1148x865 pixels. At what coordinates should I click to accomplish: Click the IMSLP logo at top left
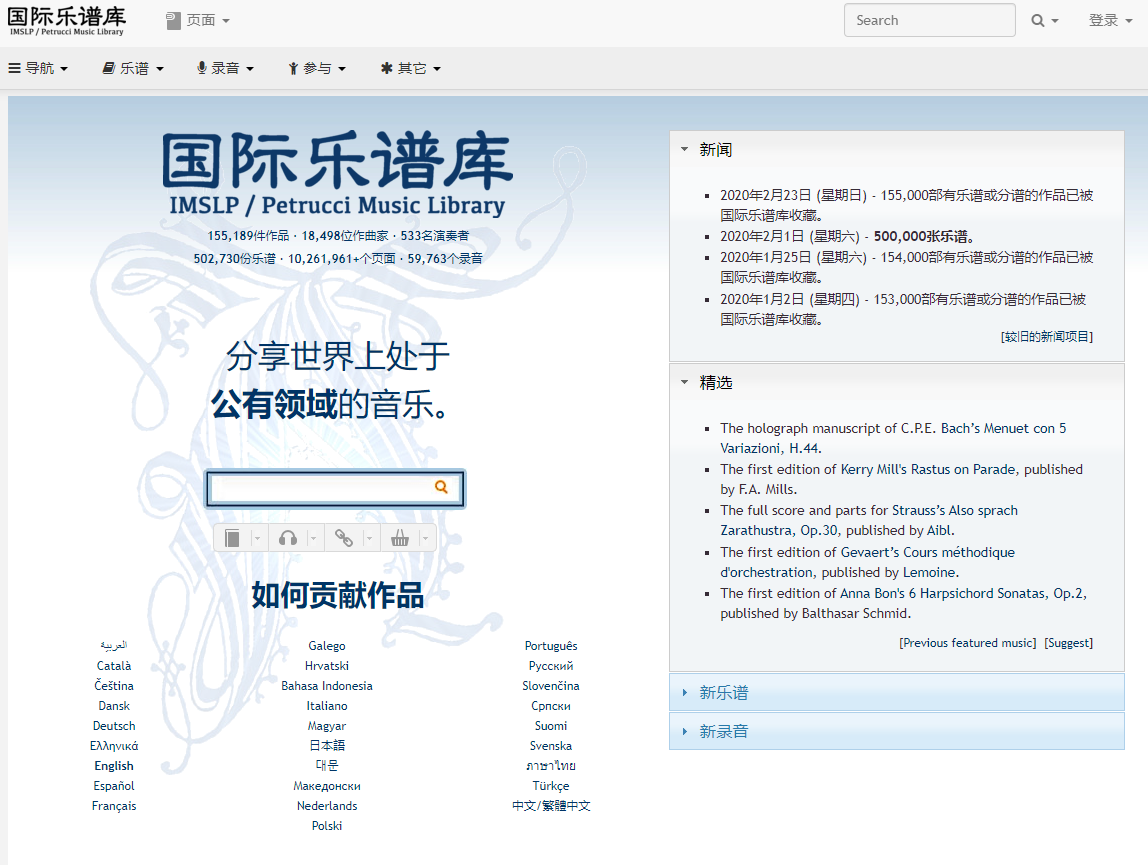coord(67,21)
